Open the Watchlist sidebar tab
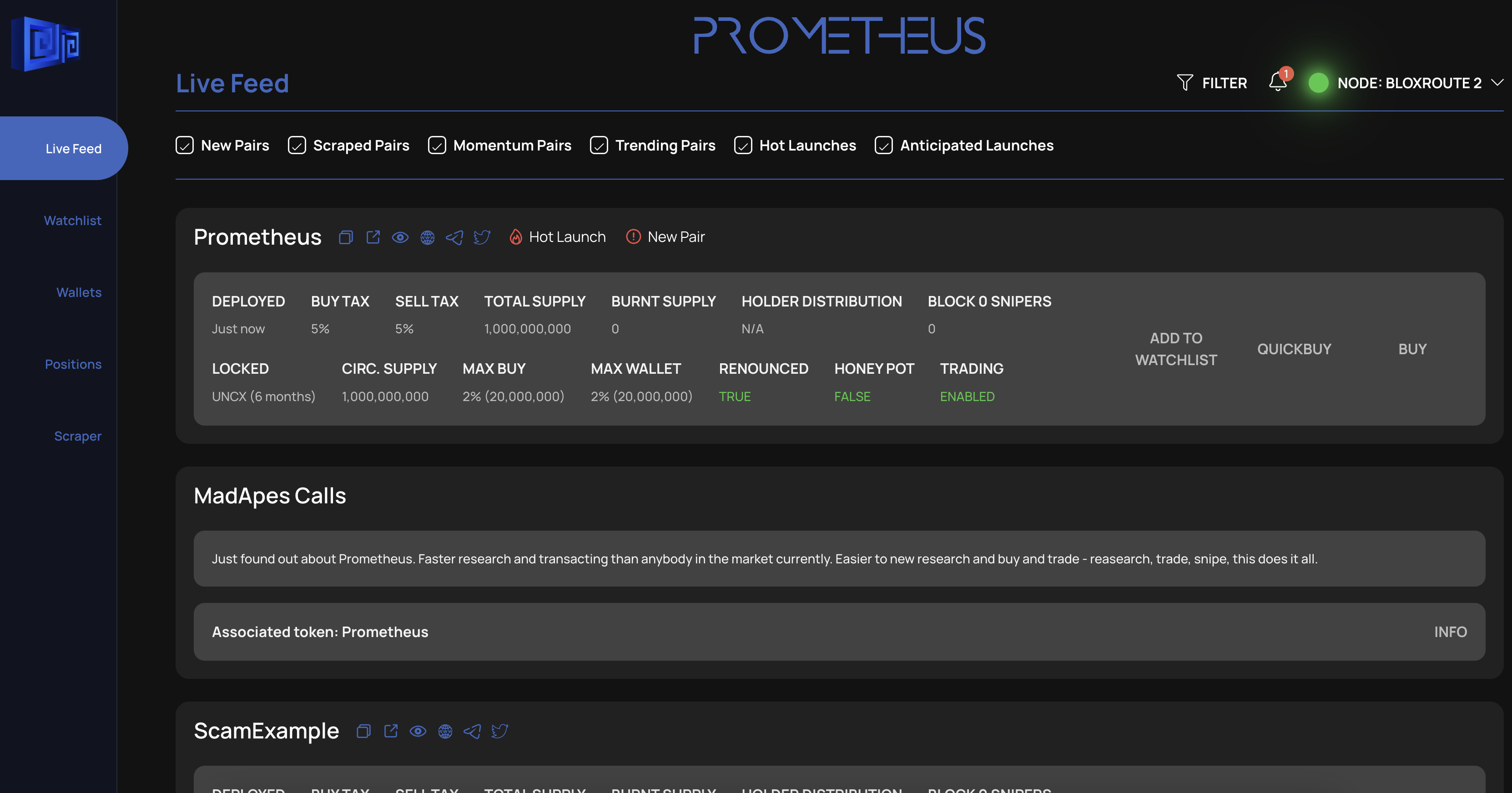This screenshot has height=793, width=1512. click(73, 221)
